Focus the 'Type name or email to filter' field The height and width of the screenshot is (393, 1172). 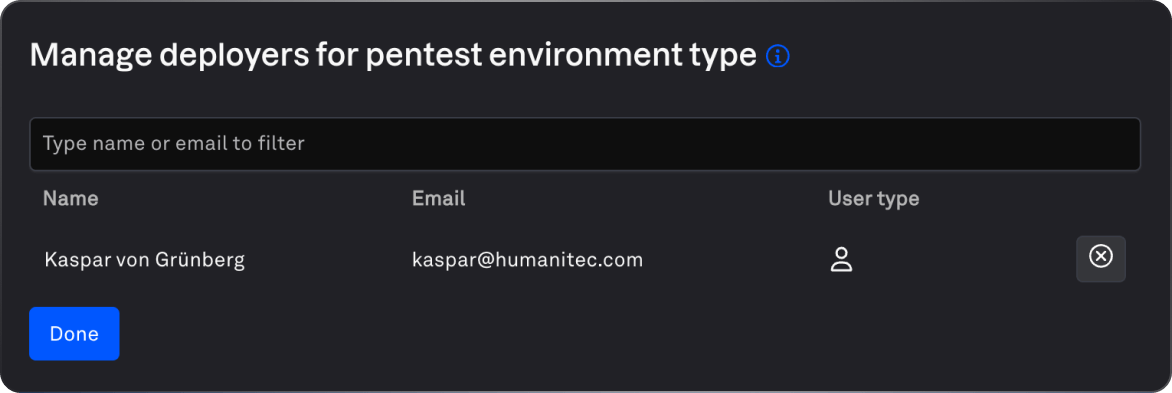click(x=585, y=143)
